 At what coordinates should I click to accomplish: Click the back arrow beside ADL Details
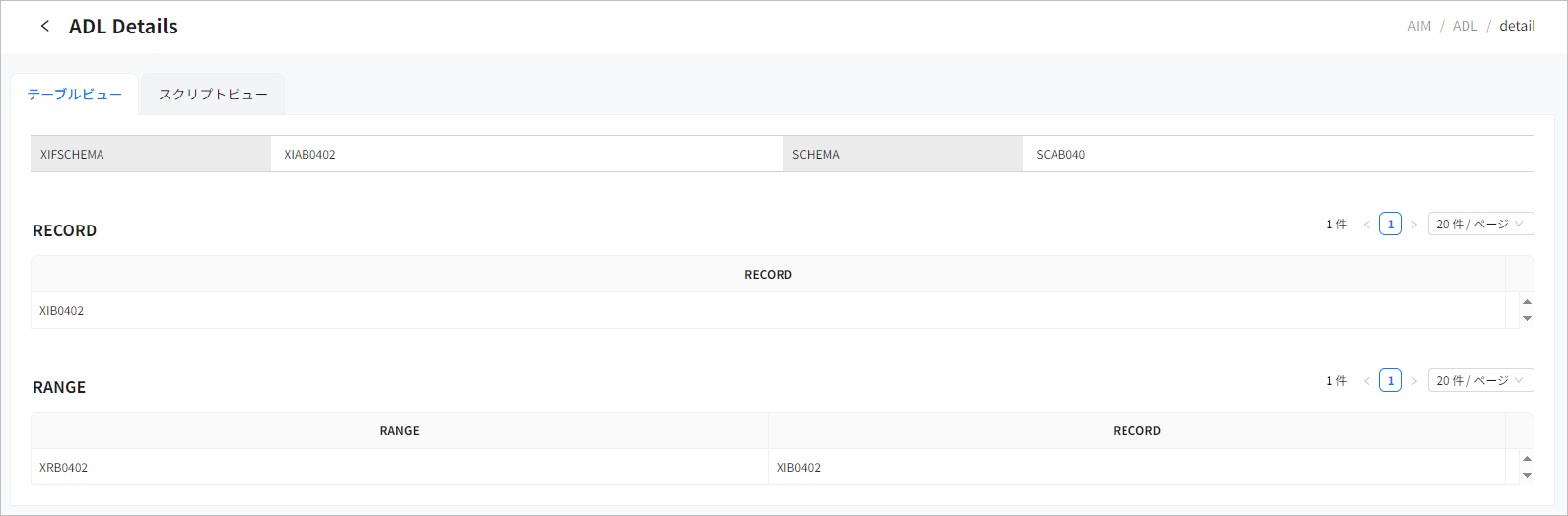coord(44,27)
